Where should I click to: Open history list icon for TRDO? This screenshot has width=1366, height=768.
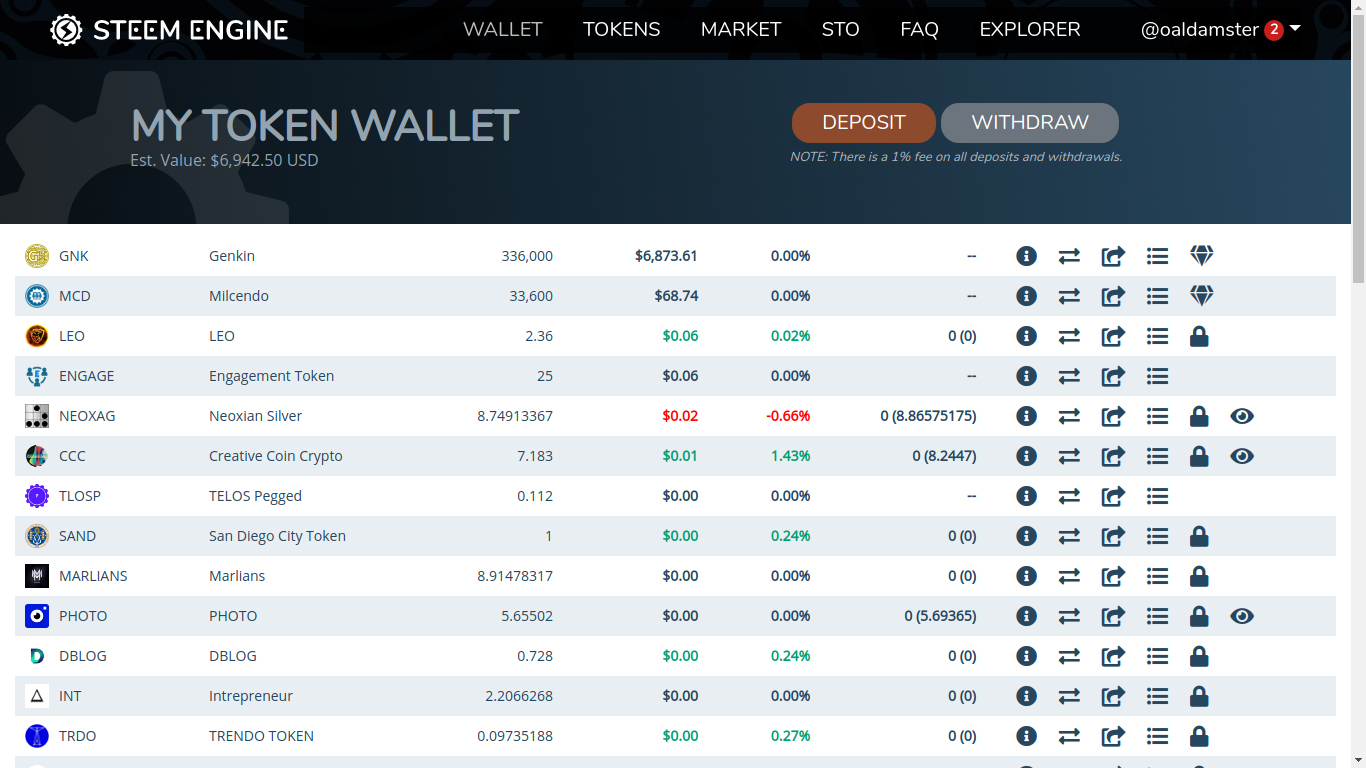[x=1157, y=736]
